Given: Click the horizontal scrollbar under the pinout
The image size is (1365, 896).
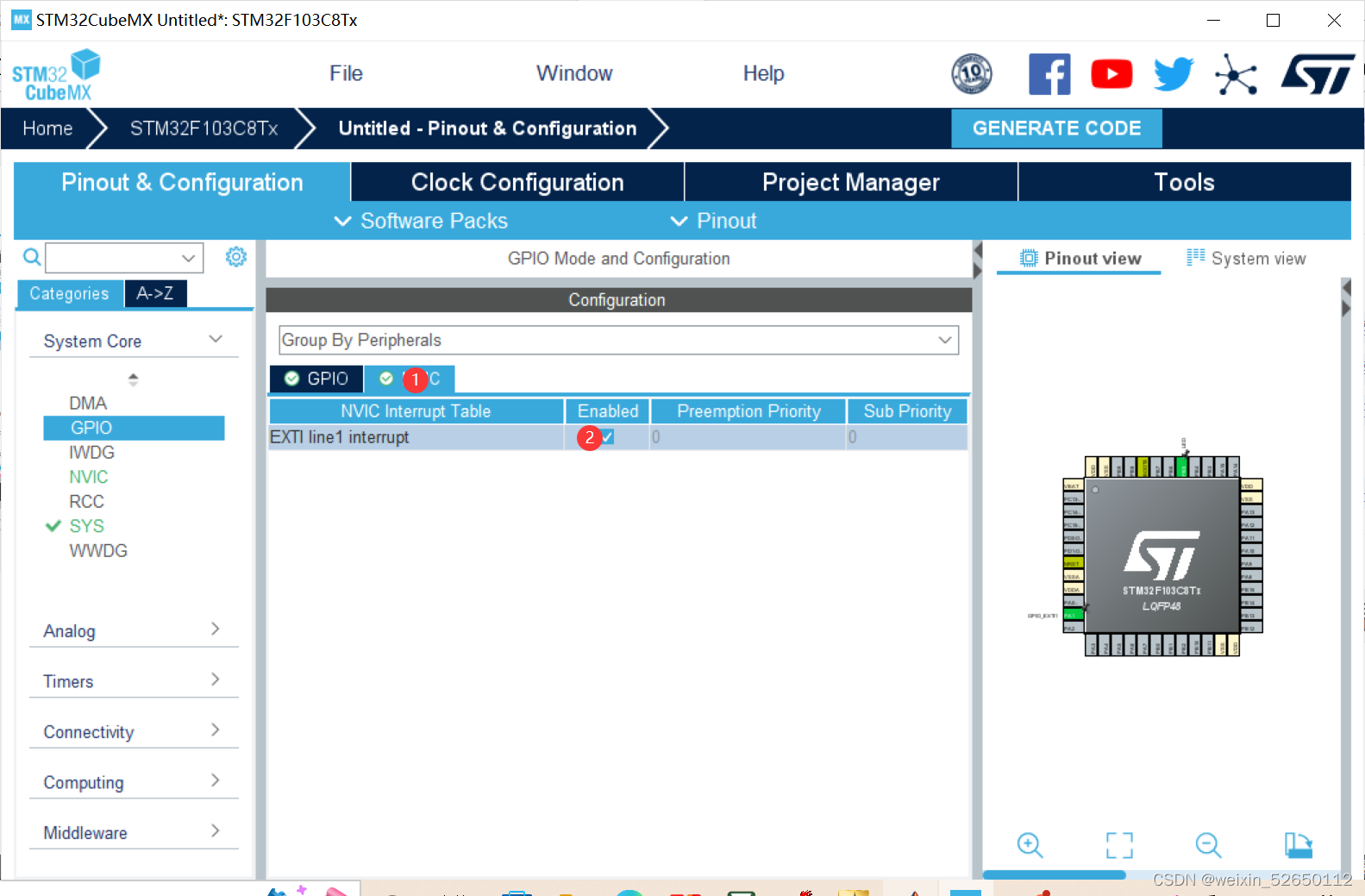Looking at the screenshot, I should [1054, 874].
